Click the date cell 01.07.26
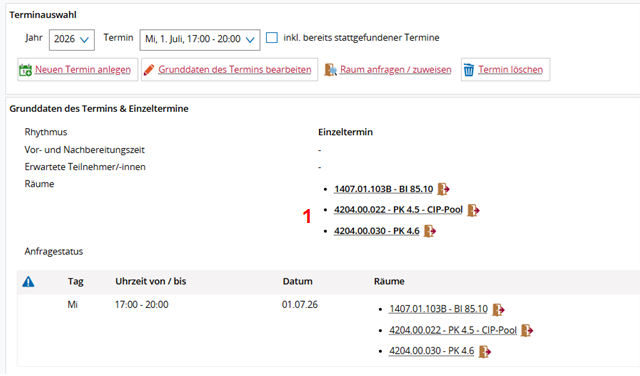This screenshot has height=376, width=640. pos(300,305)
